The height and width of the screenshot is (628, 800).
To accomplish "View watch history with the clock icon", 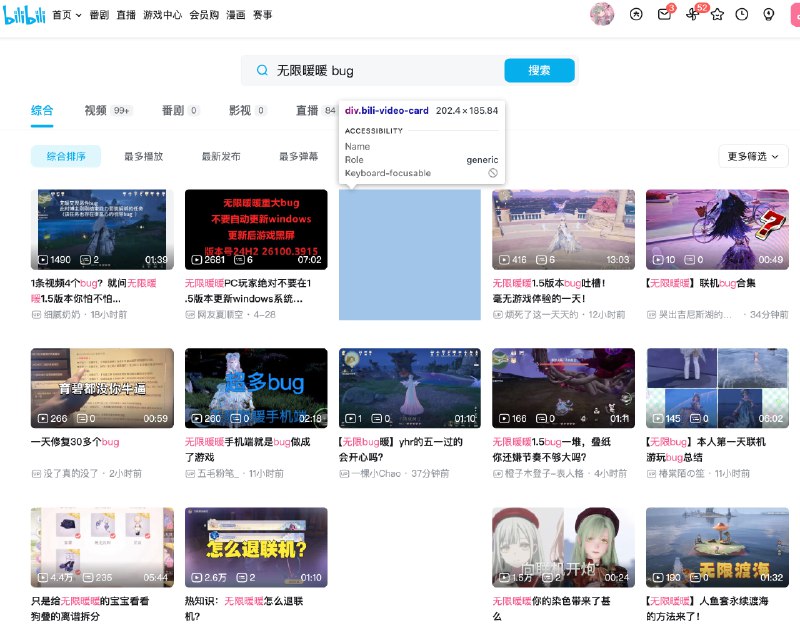I will coord(743,15).
